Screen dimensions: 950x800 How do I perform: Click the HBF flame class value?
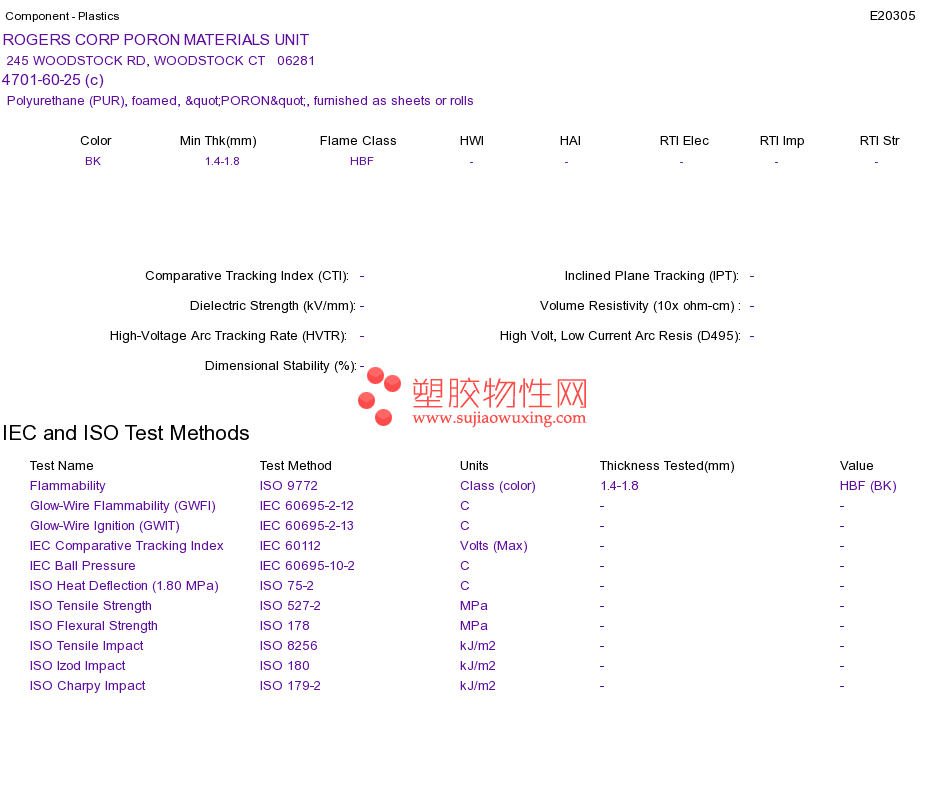[x=361, y=161]
